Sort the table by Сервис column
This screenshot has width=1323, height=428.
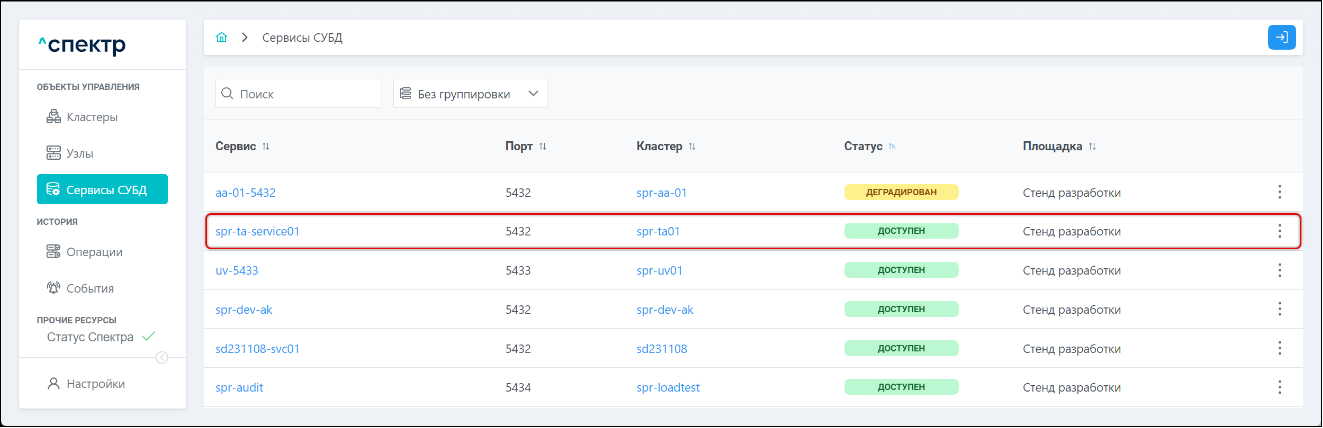pyautogui.click(x=266, y=147)
